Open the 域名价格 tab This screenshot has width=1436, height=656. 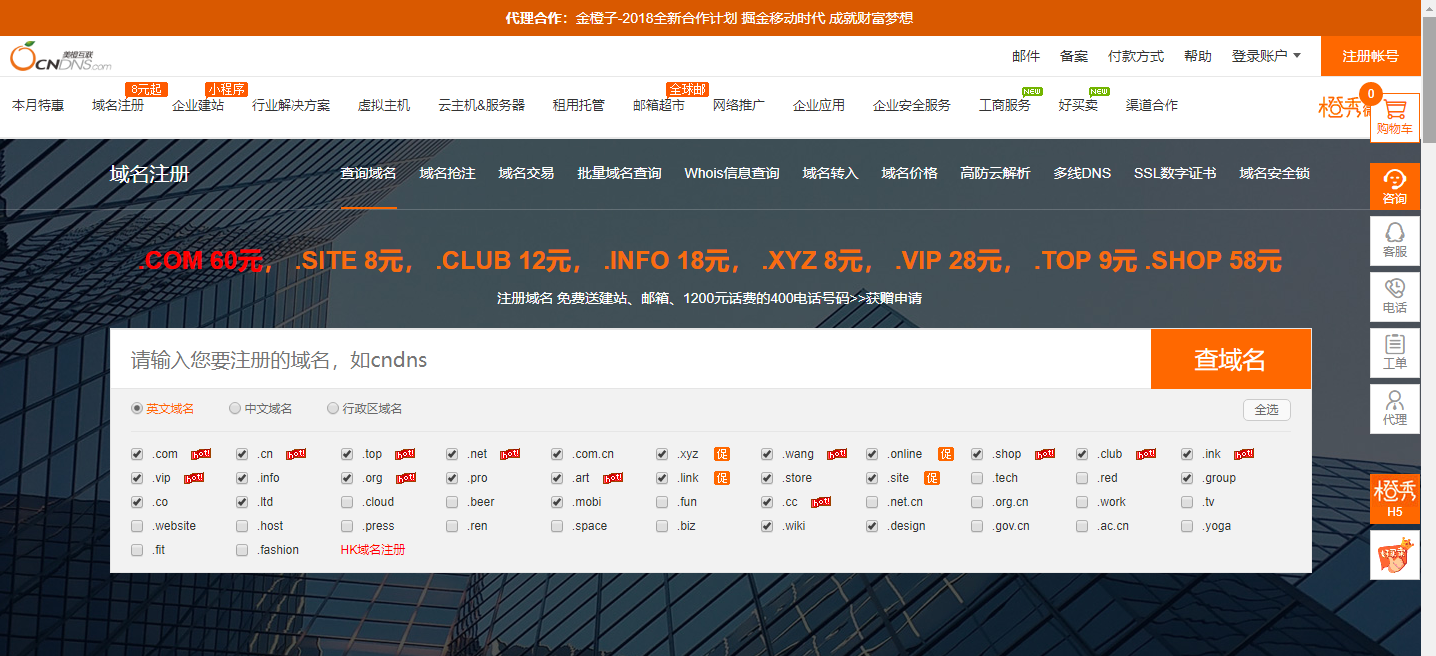pyautogui.click(x=909, y=173)
